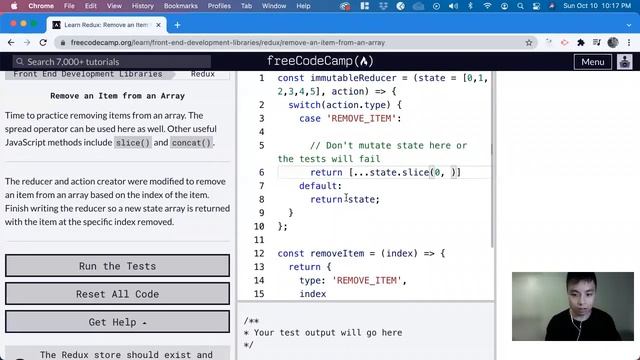
Task: Click the Run the Tests button
Action: click(x=118, y=266)
